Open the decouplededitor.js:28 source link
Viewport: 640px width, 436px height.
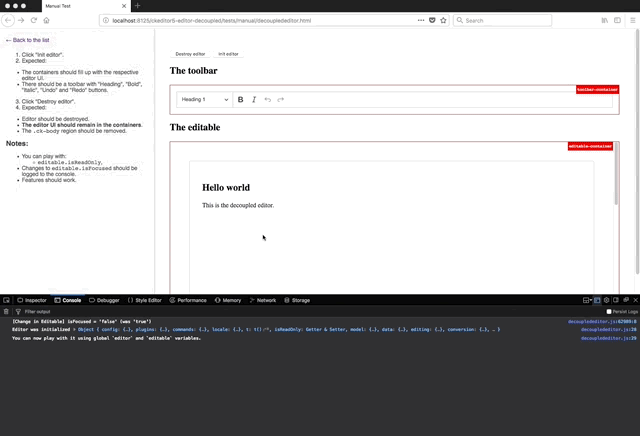(609, 329)
